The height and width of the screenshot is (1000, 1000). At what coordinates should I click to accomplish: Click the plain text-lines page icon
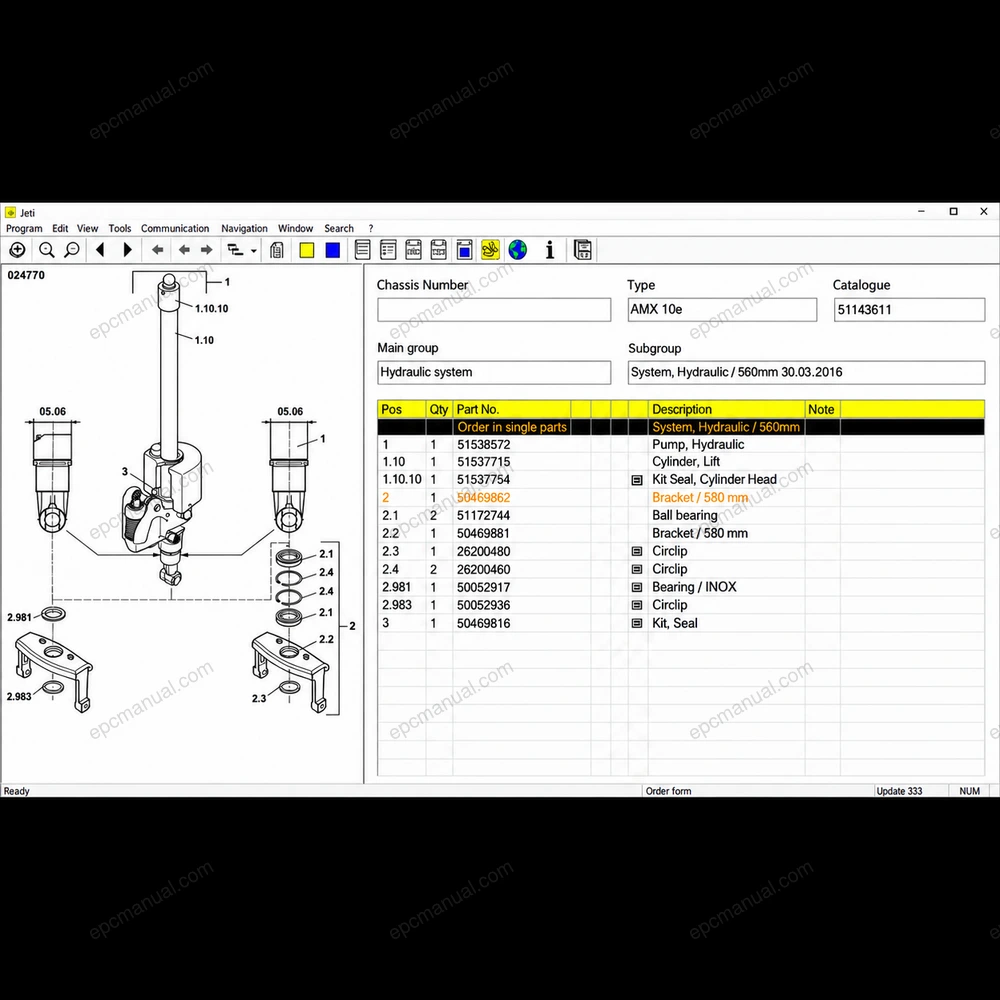point(362,250)
